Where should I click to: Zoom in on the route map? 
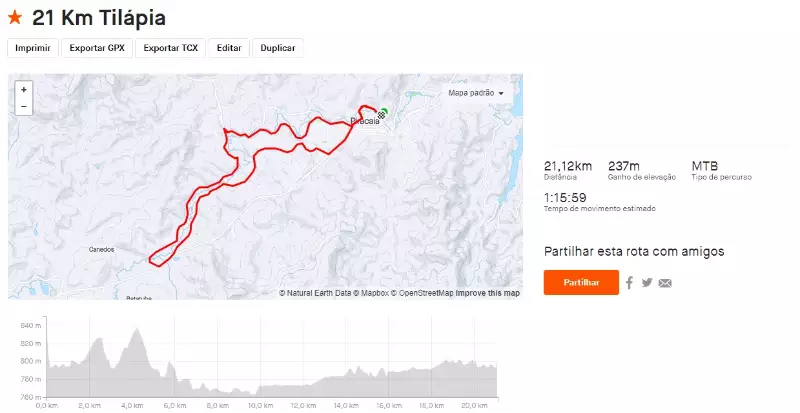click(24, 89)
